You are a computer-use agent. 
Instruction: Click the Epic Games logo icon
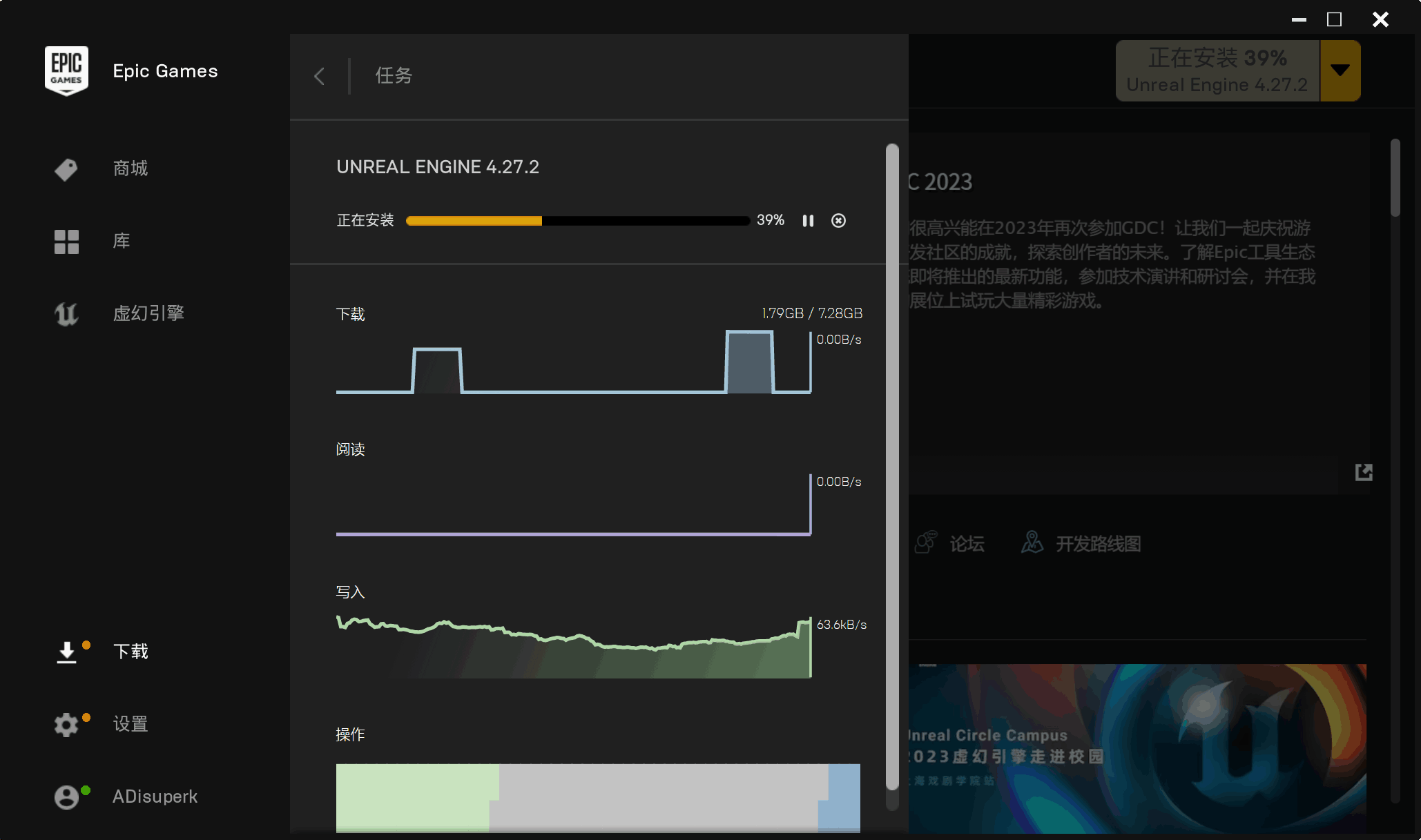66,71
